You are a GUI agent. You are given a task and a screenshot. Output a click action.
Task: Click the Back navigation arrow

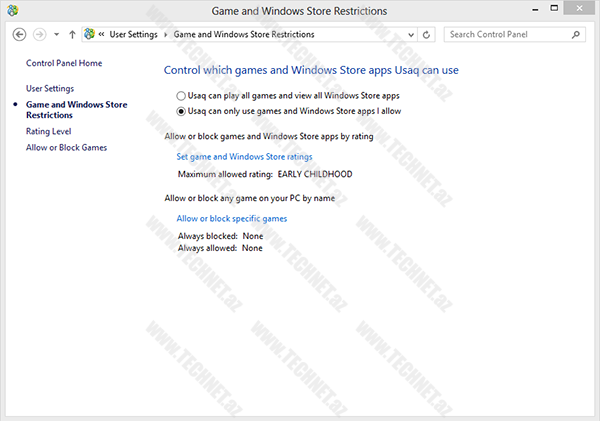19,34
